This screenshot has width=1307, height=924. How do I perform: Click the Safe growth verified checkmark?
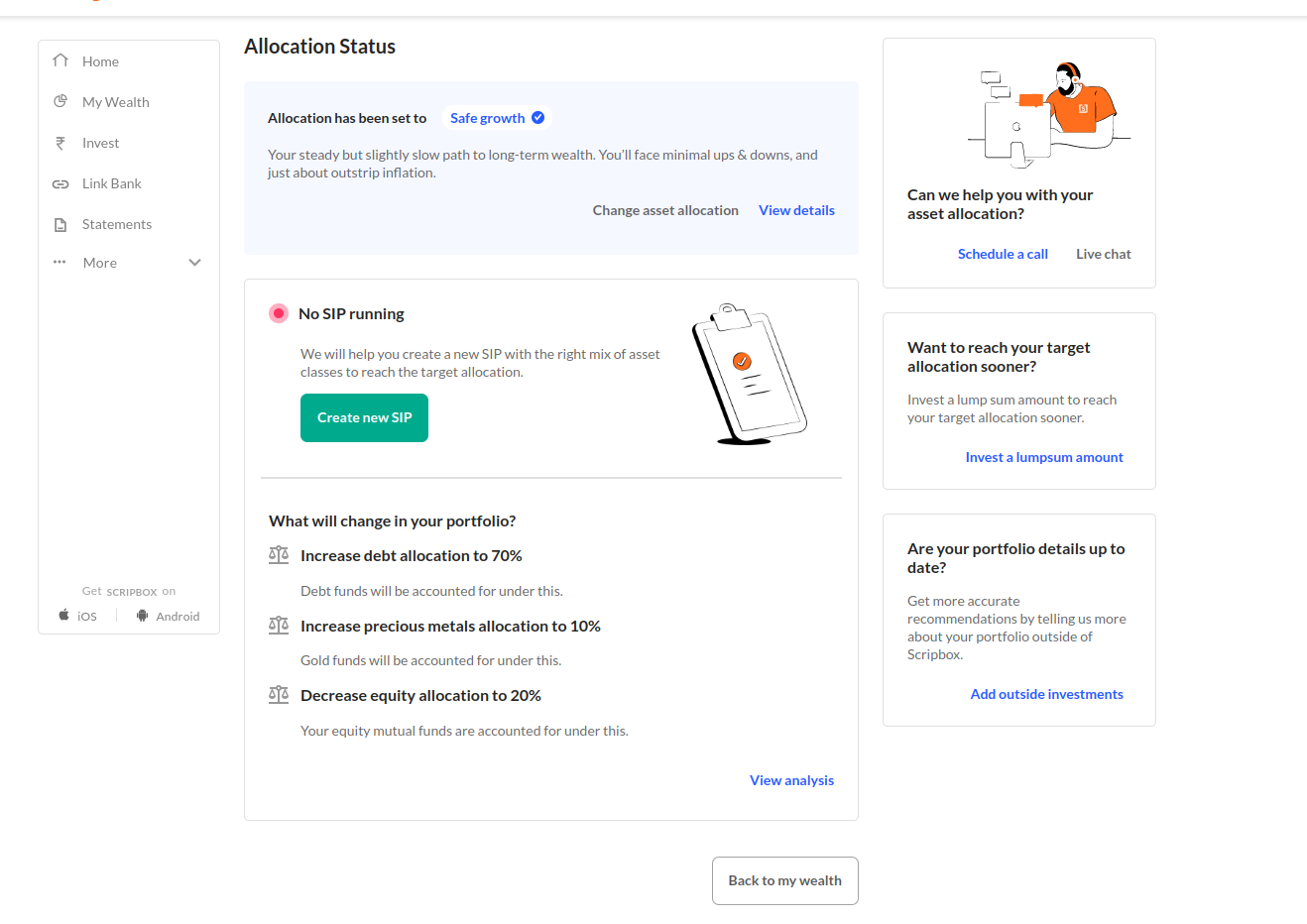[537, 118]
